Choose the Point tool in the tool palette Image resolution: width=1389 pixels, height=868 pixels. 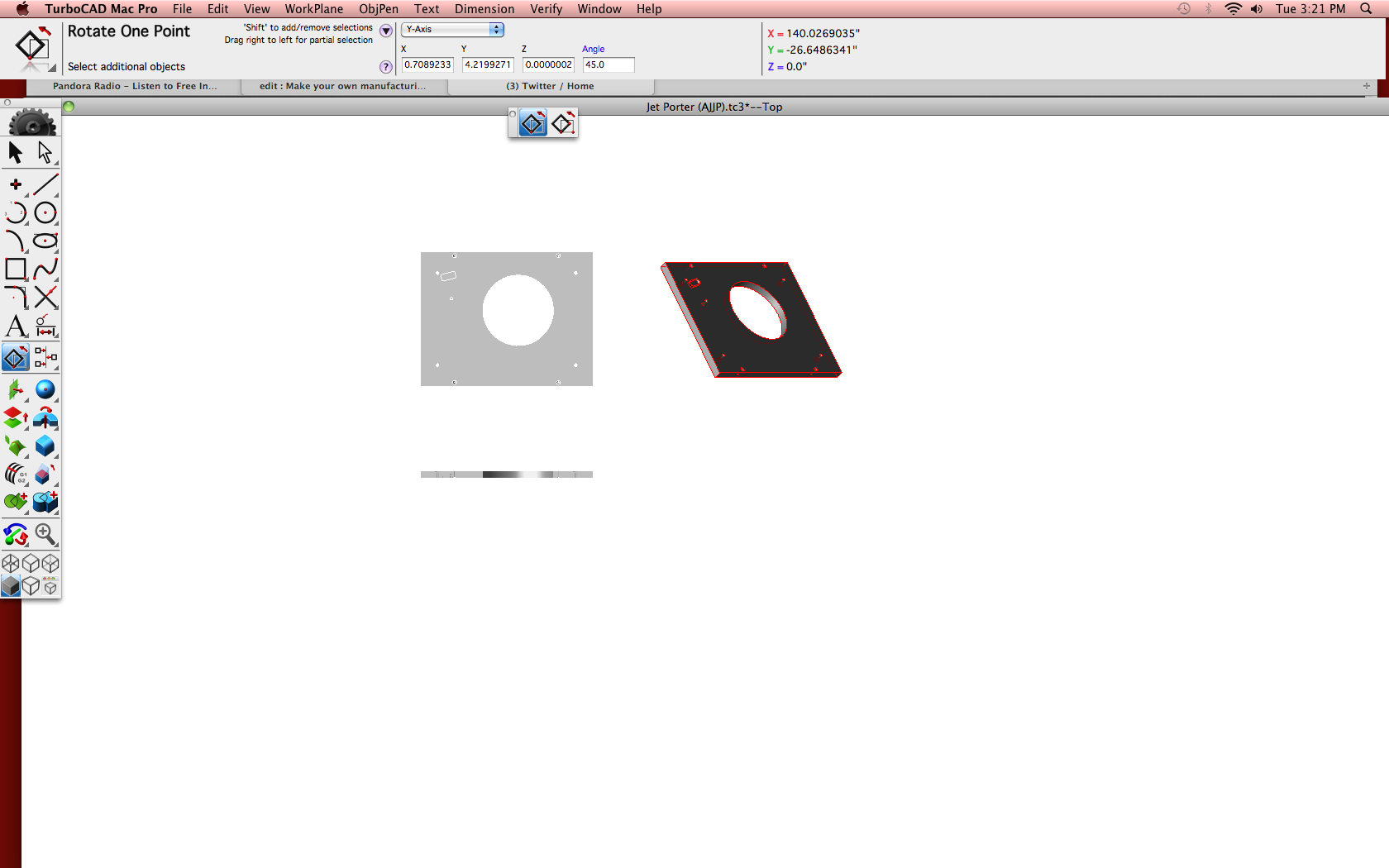click(16, 184)
